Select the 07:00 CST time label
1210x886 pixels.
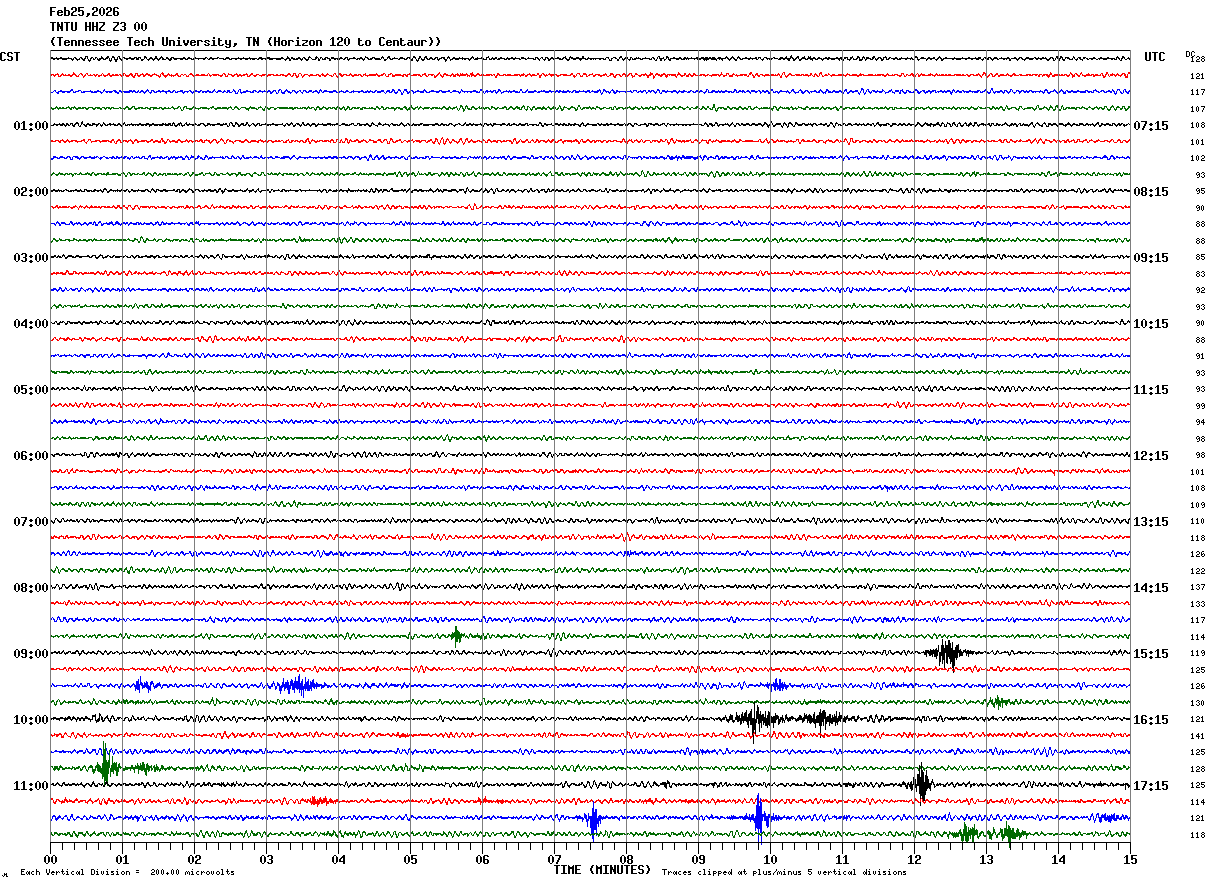[x=31, y=522]
